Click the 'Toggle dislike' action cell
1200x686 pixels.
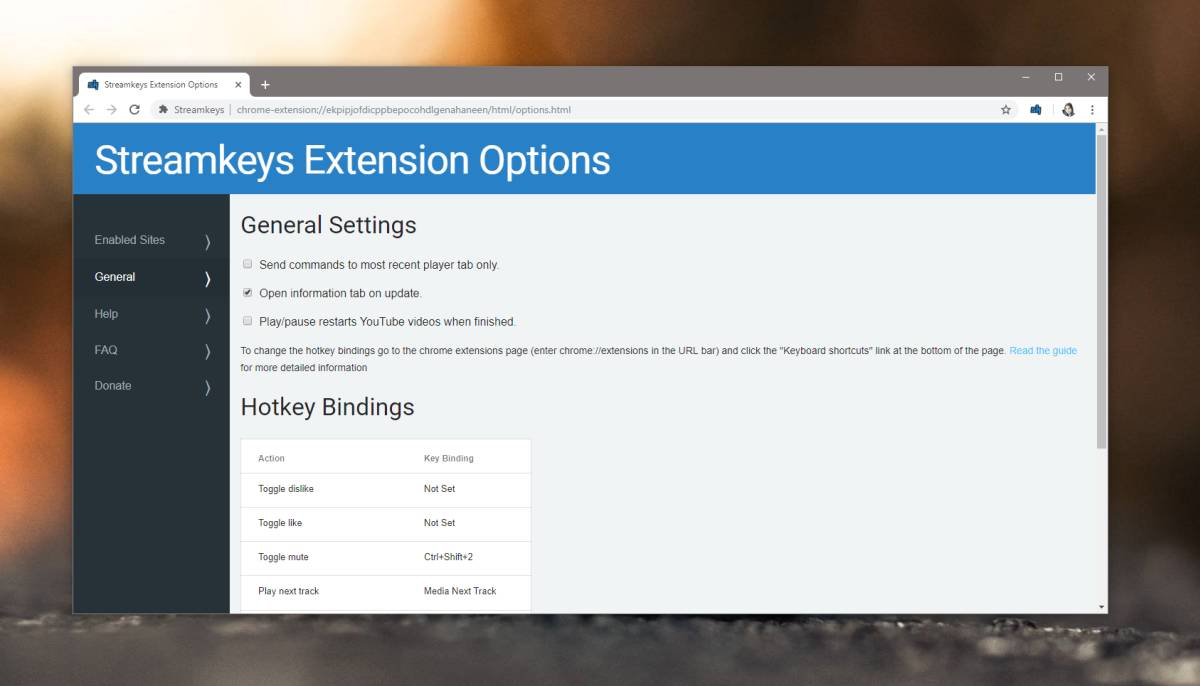point(286,489)
